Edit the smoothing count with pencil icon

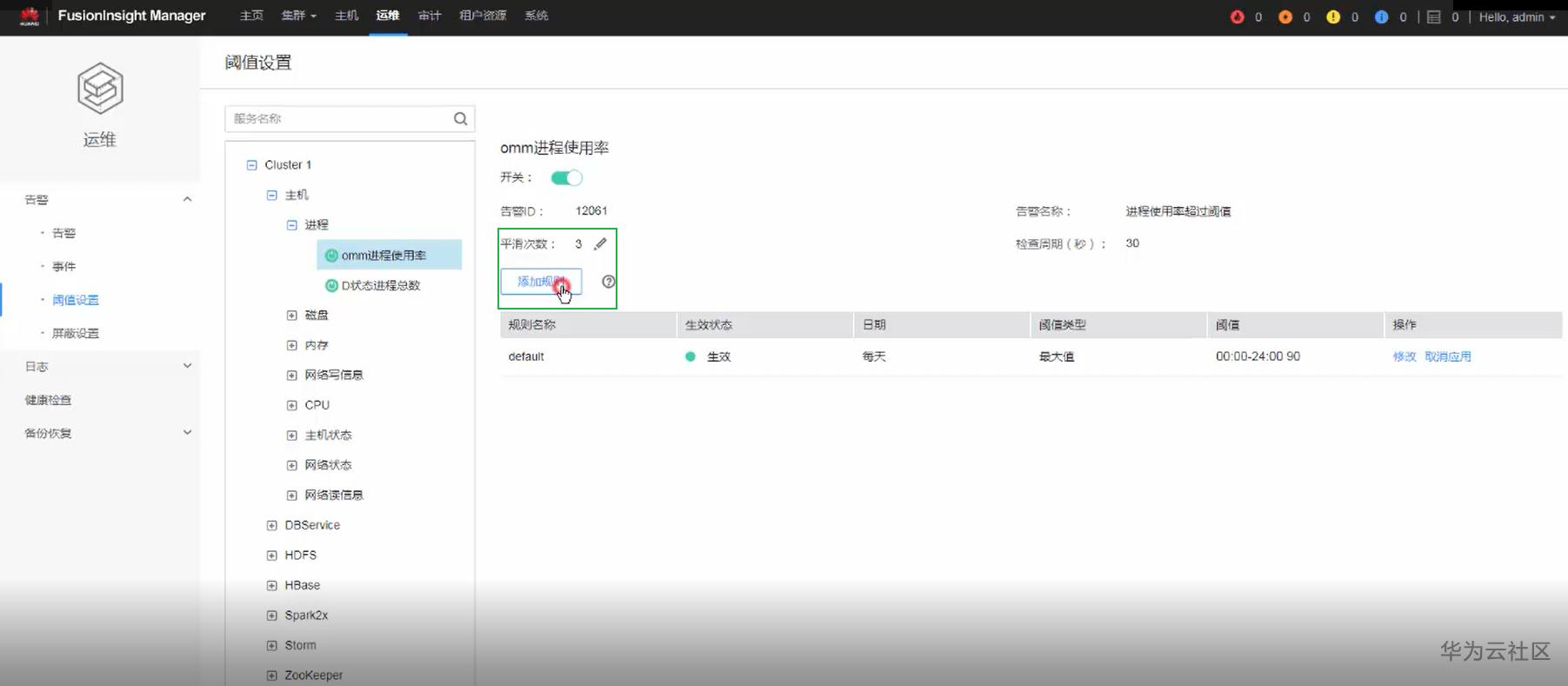600,243
